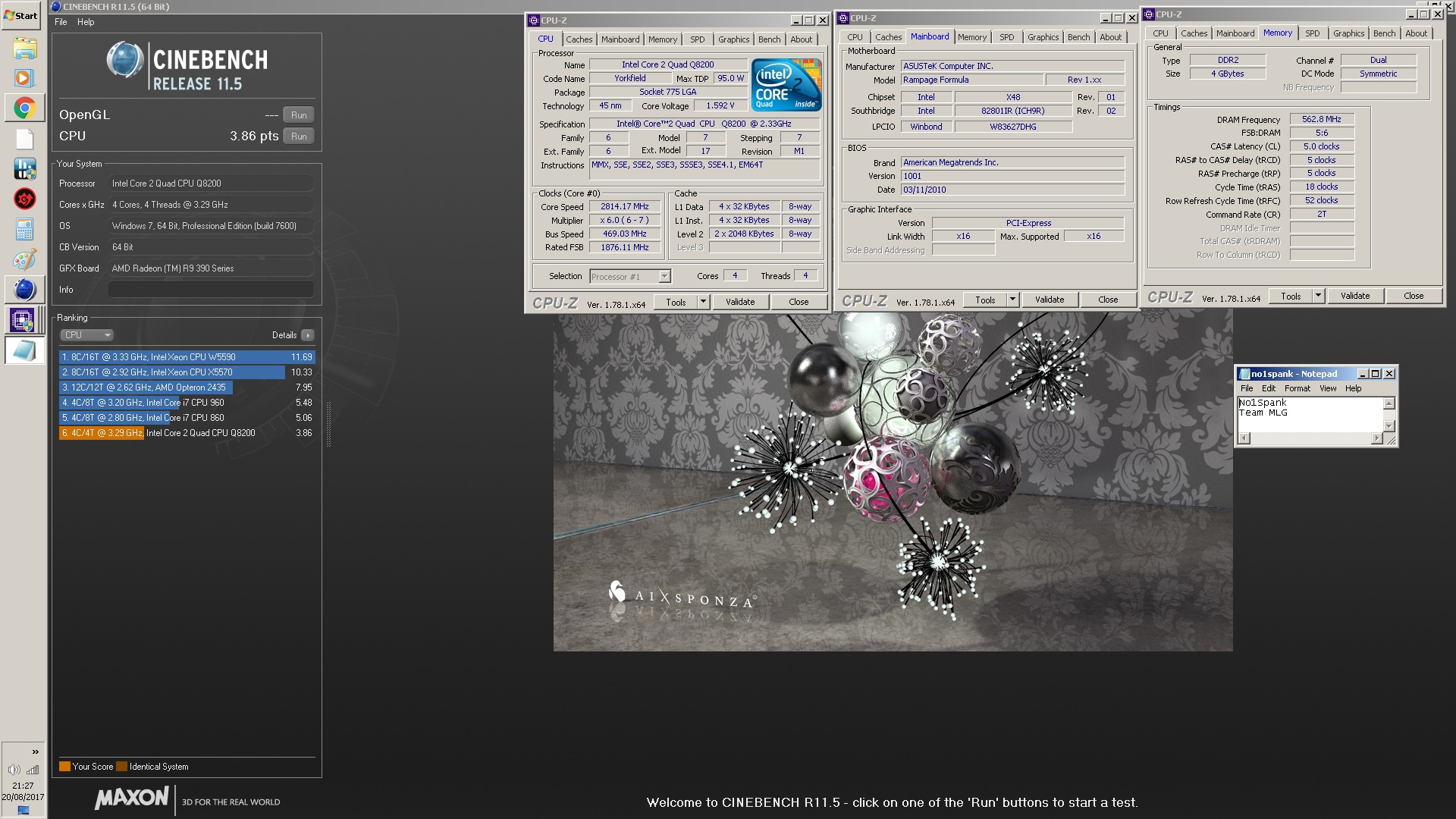
Task: Open the Ranking Details arrow button
Action: 307,335
